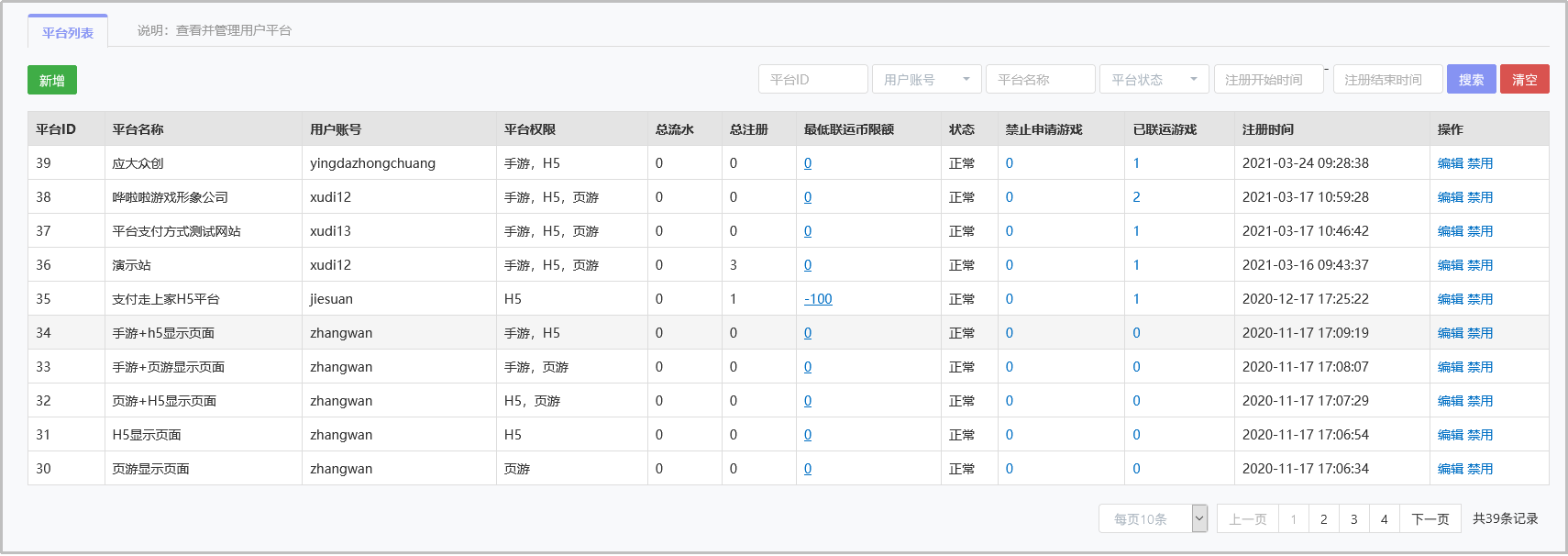Viewport: 1568px width, 556px height.
Task: Select 总注册 value 3 for 演示站
Action: tap(733, 265)
